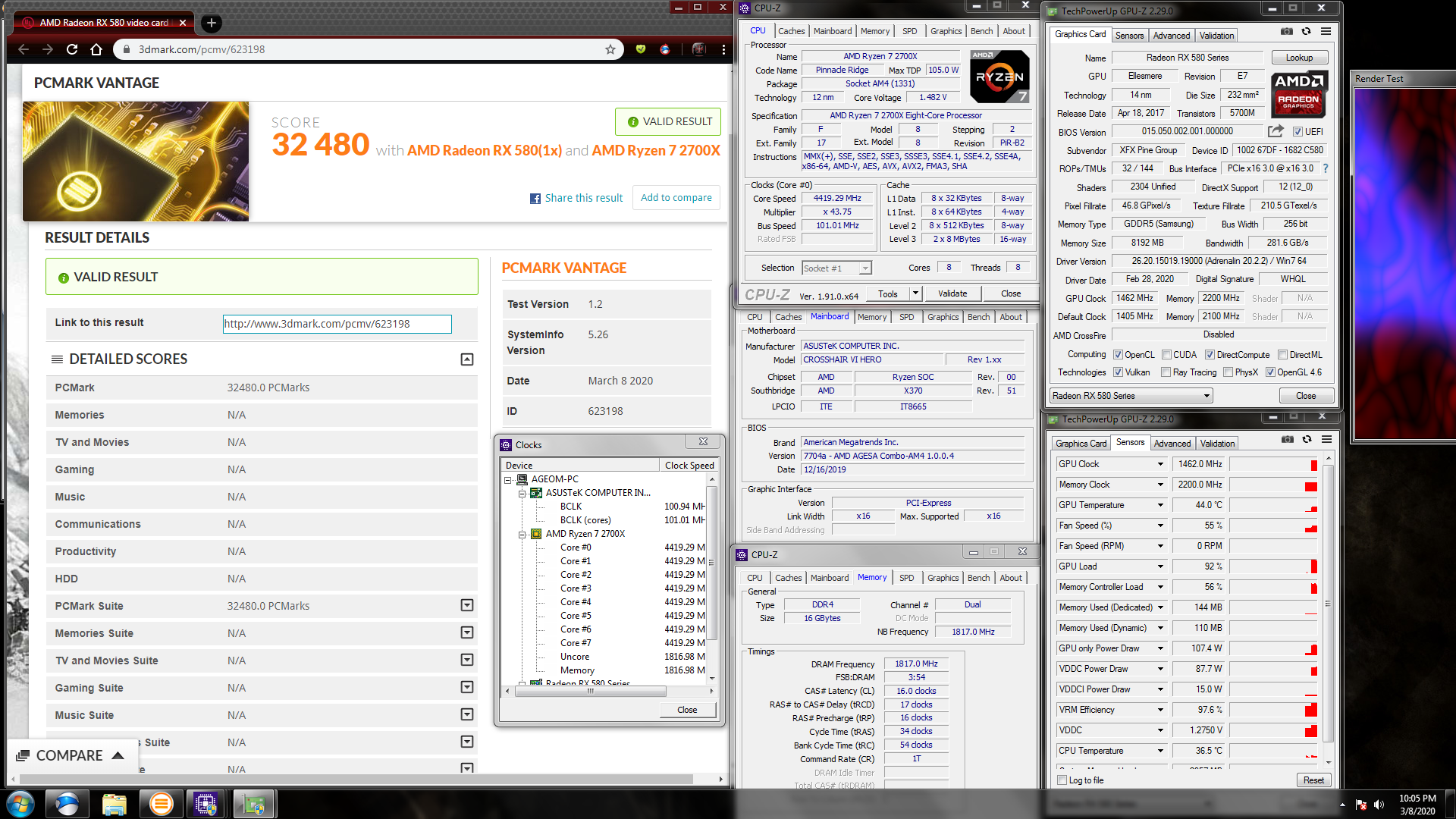The width and height of the screenshot is (1456, 819).
Task: Switch to the Bench tab in top CPU-Z
Action: pos(981,31)
